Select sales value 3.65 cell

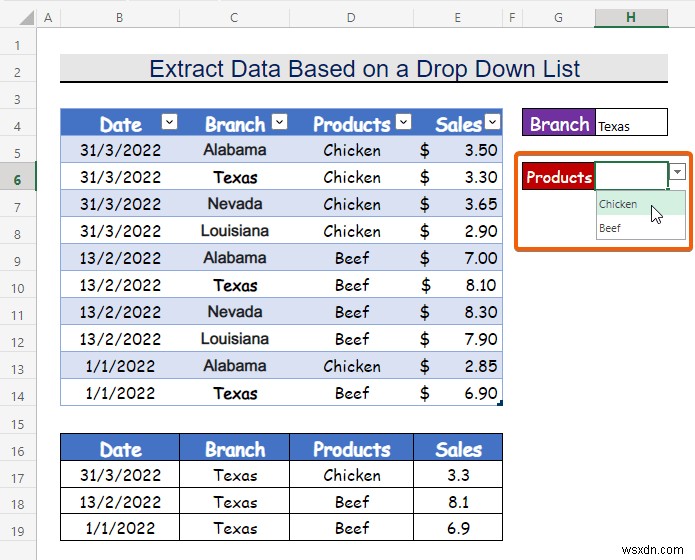point(458,204)
